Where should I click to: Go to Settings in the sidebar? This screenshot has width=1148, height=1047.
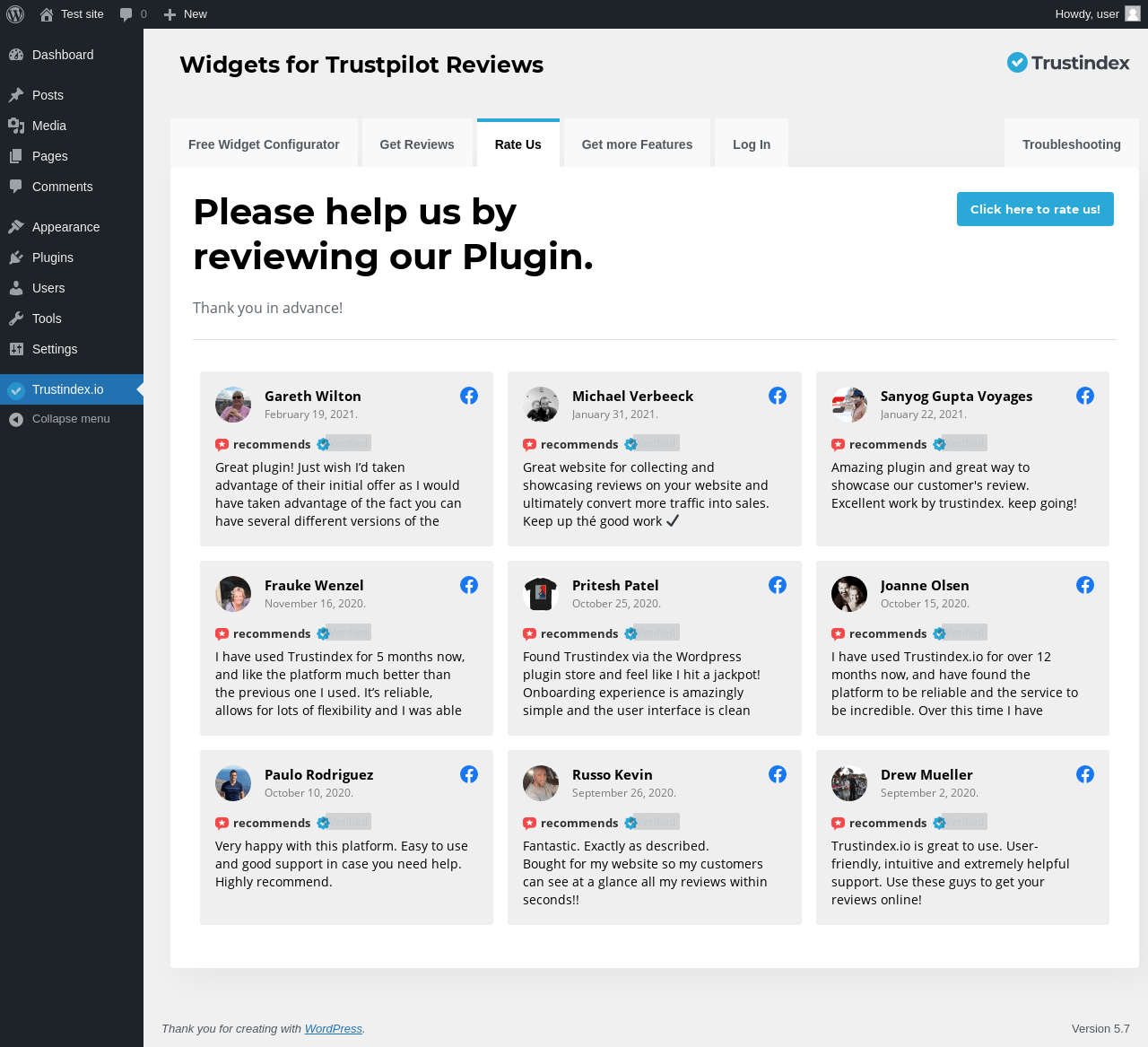click(55, 349)
